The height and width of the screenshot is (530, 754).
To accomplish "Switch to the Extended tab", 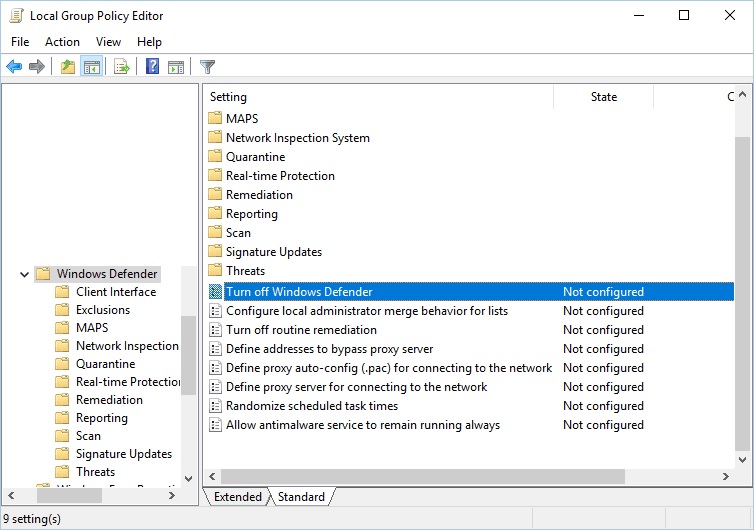I will coord(238,496).
